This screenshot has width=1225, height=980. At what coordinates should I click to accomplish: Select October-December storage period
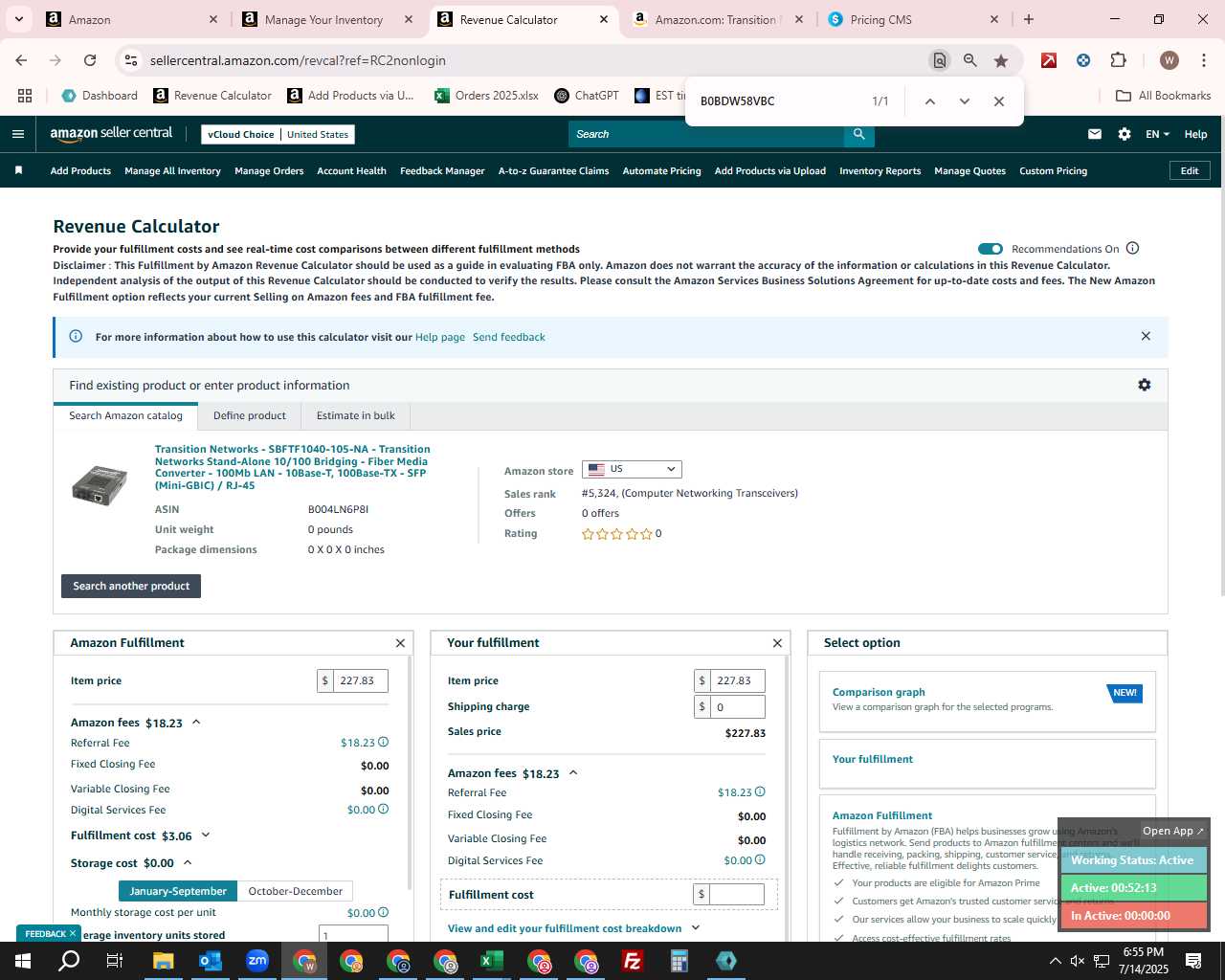coord(295,891)
